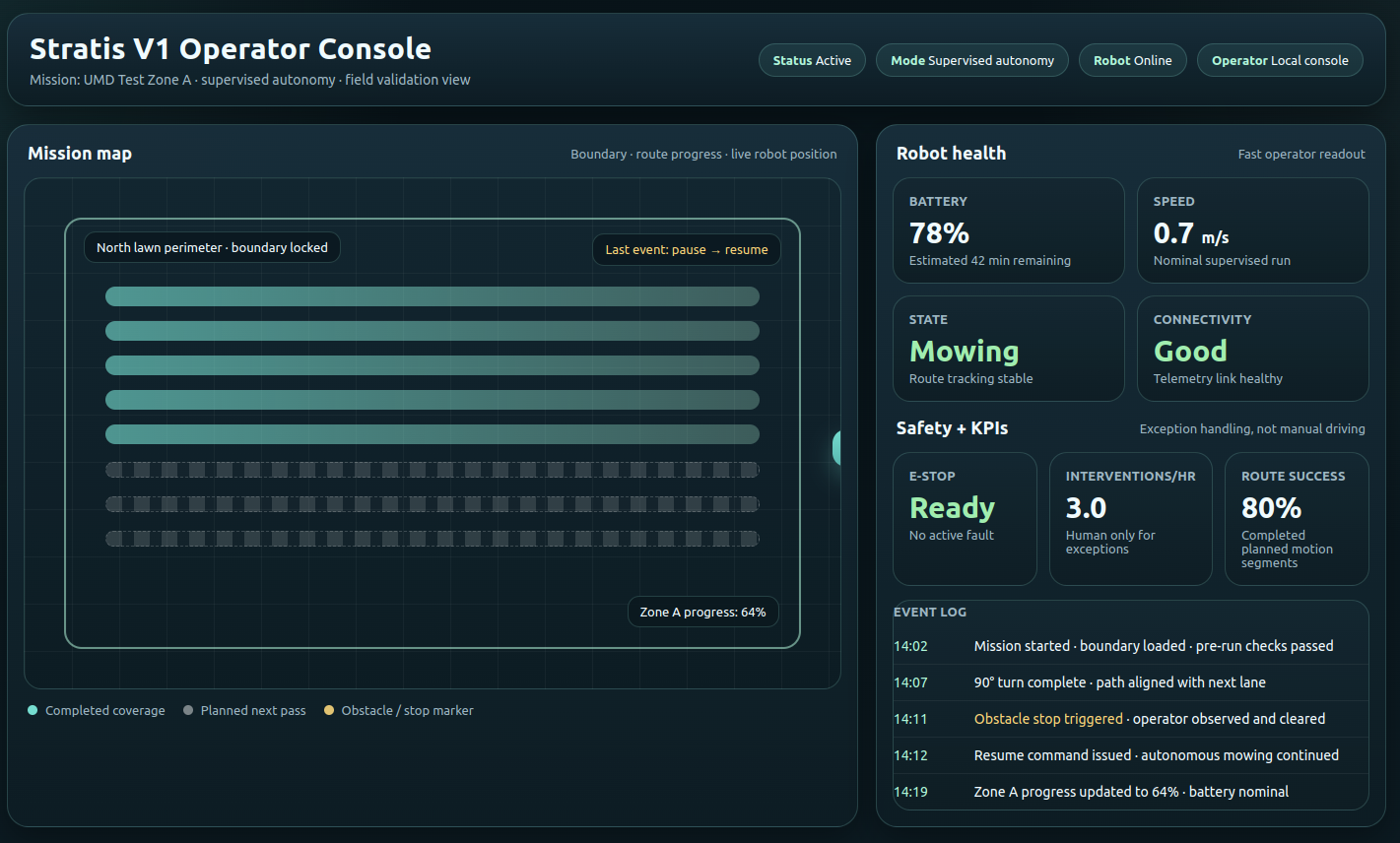Expand the Event Log section
1400x843 pixels.
[930, 612]
